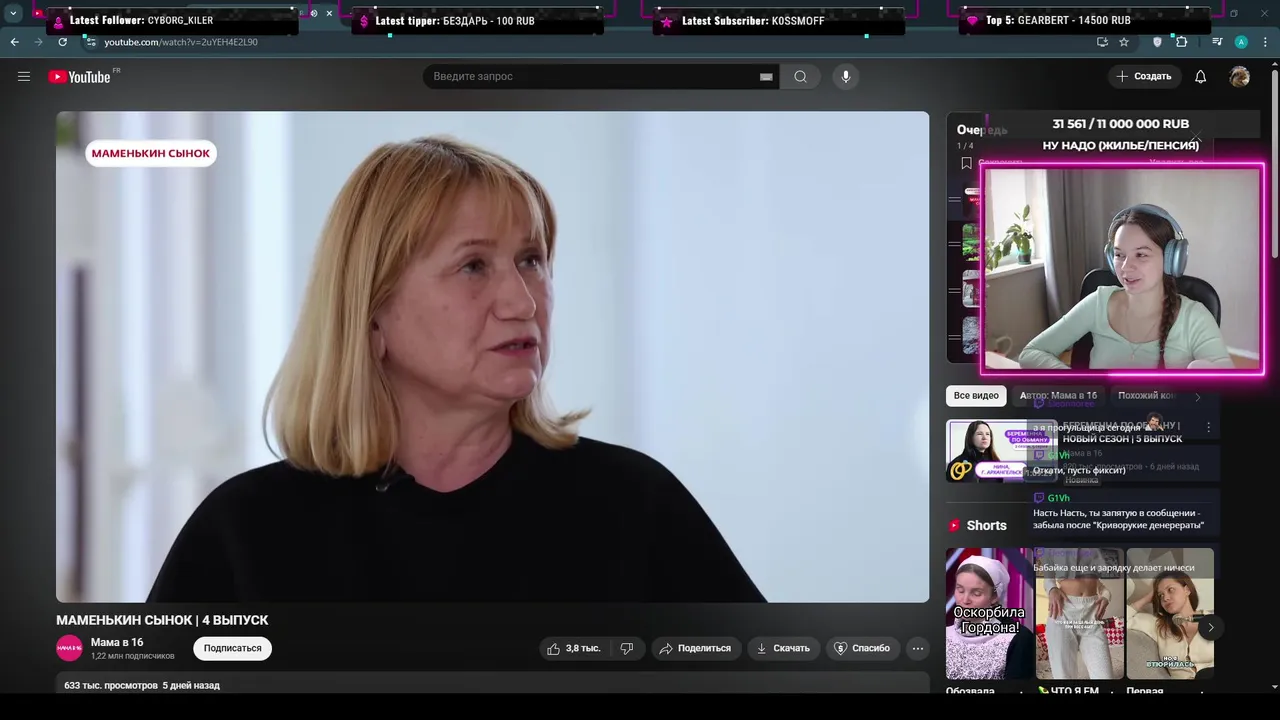Click the Поделиться share button
Viewport: 1280px width, 720px height.
[696, 648]
